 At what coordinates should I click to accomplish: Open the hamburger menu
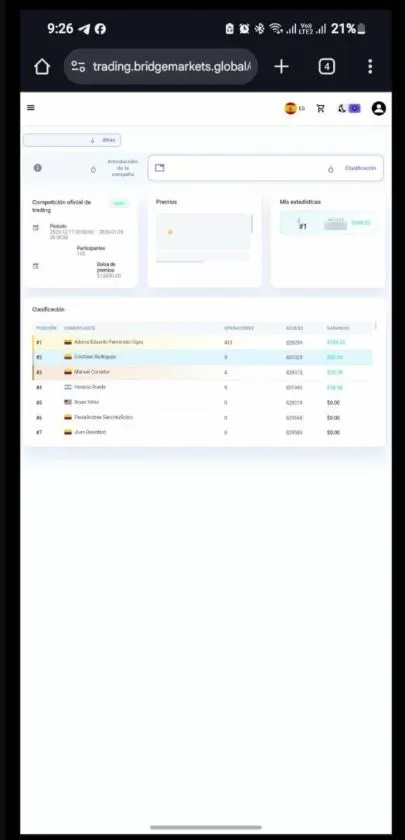point(31,108)
